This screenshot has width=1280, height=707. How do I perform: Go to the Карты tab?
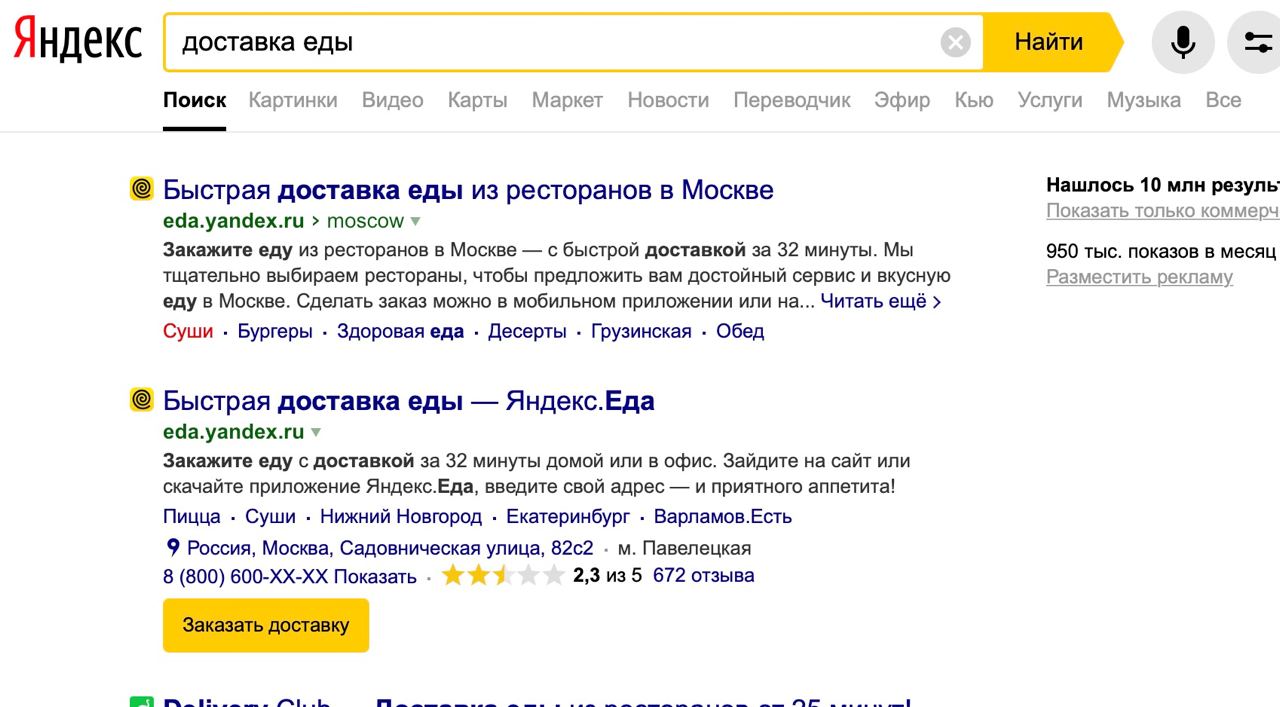[x=478, y=100]
